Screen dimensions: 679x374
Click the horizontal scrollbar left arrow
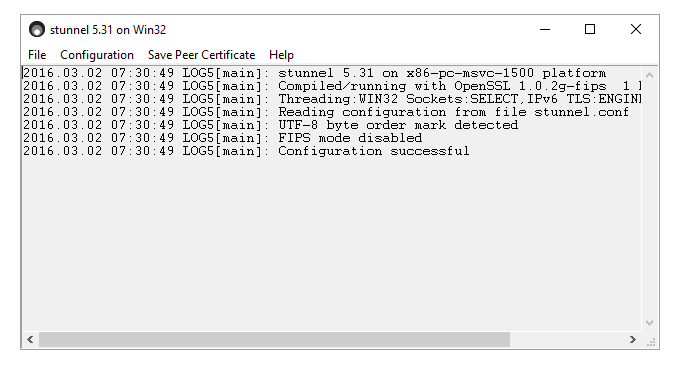(x=30, y=339)
